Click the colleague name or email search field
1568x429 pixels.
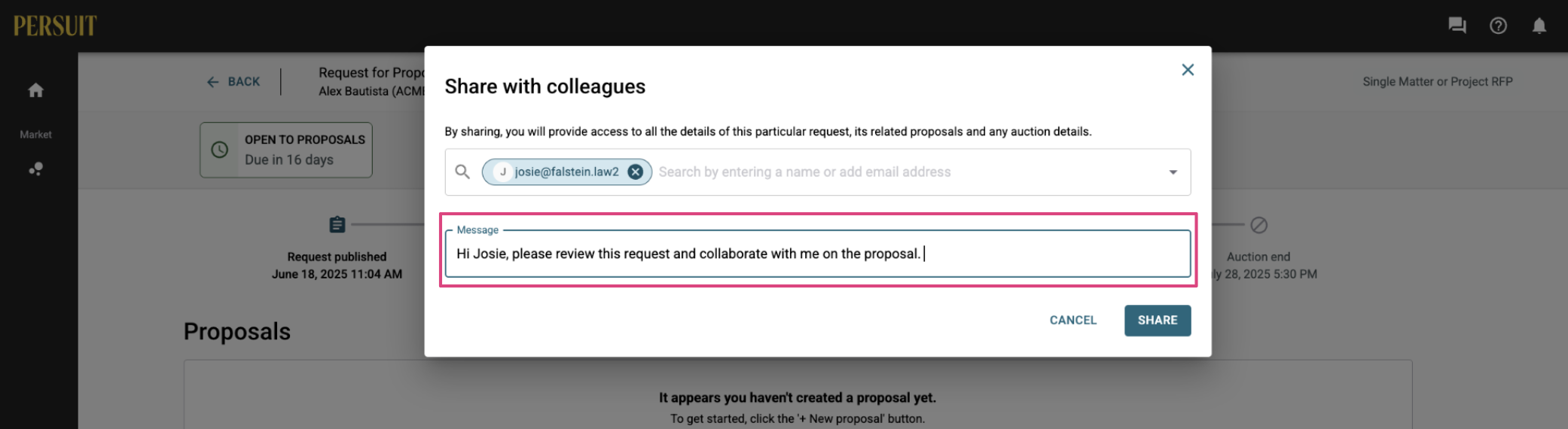(908, 172)
